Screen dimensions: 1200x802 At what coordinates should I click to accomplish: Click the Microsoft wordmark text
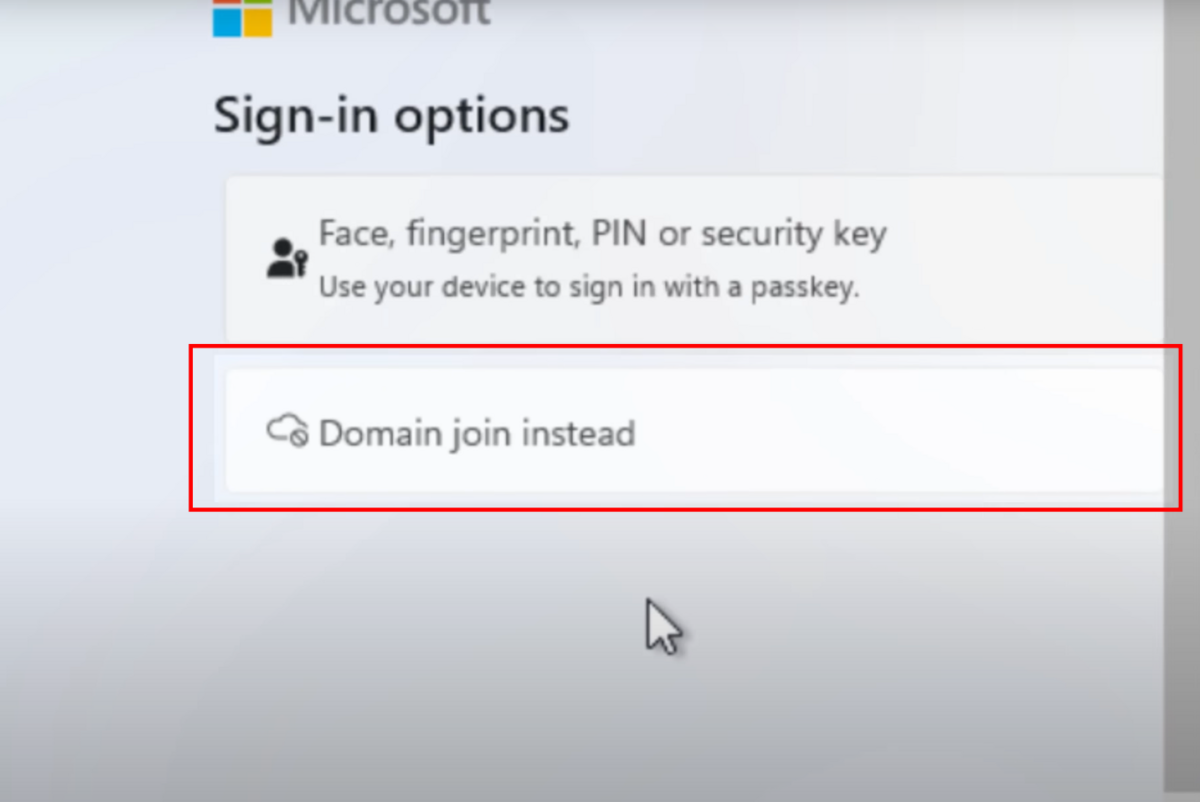(390, 14)
